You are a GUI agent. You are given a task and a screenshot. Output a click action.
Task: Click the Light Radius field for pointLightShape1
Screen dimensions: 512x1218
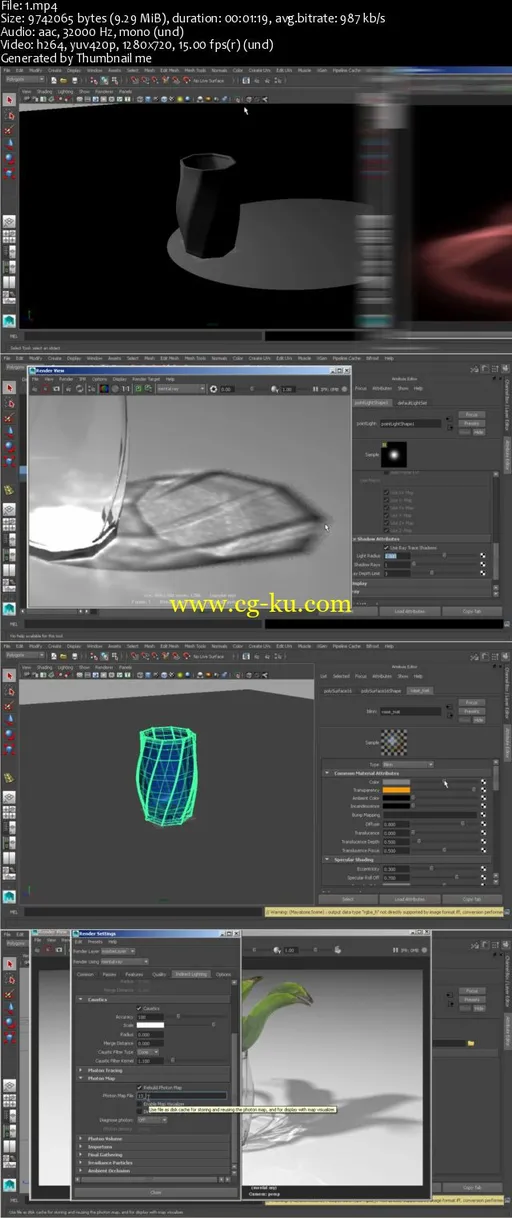point(398,555)
